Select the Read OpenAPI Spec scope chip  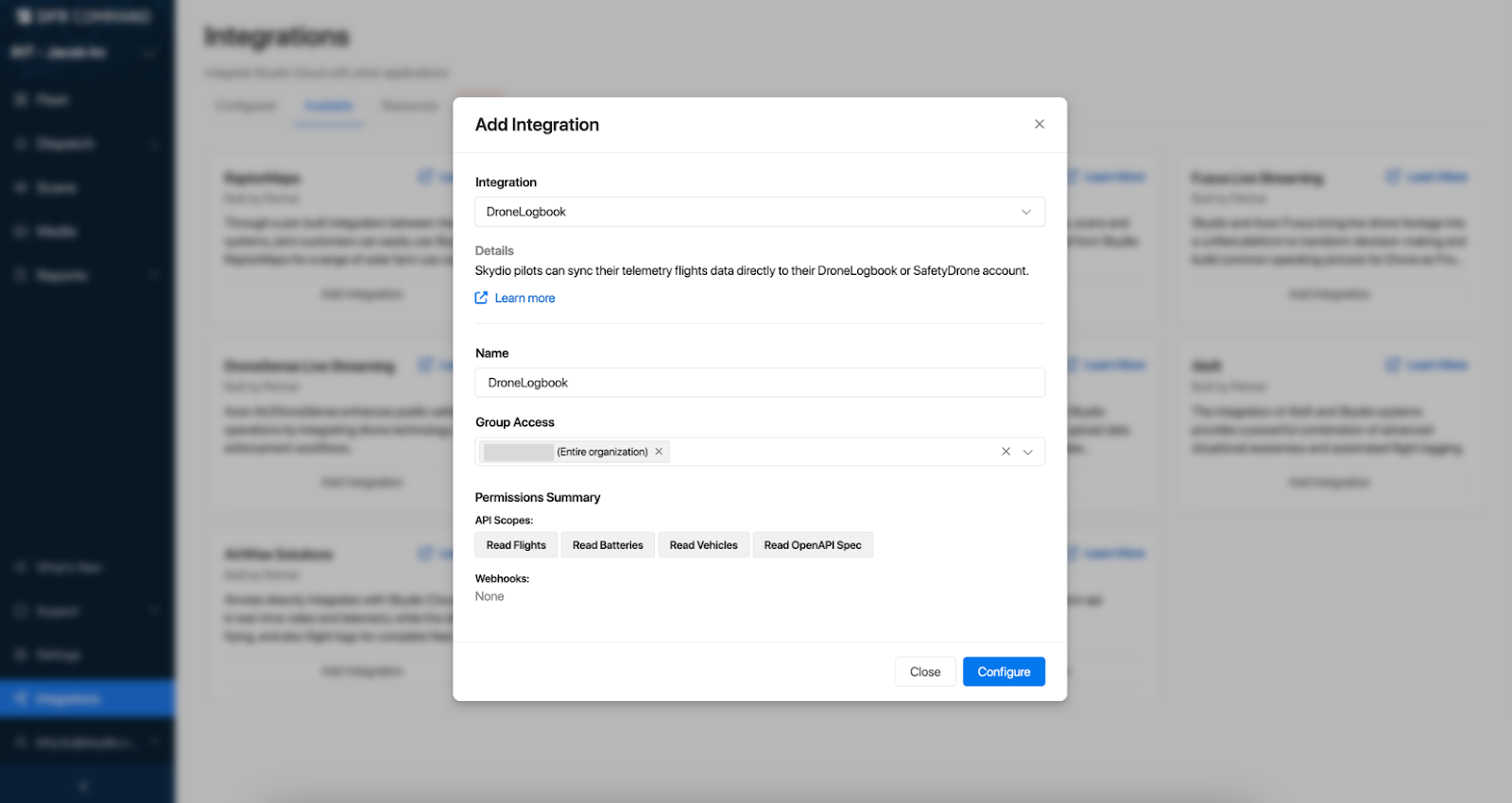point(813,545)
